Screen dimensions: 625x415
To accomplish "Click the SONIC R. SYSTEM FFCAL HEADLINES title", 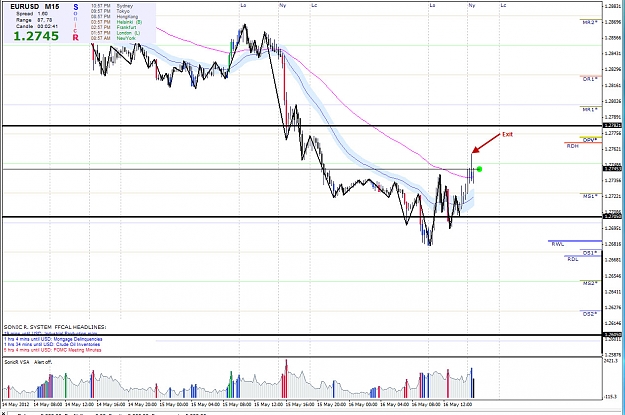I will (55, 327).
